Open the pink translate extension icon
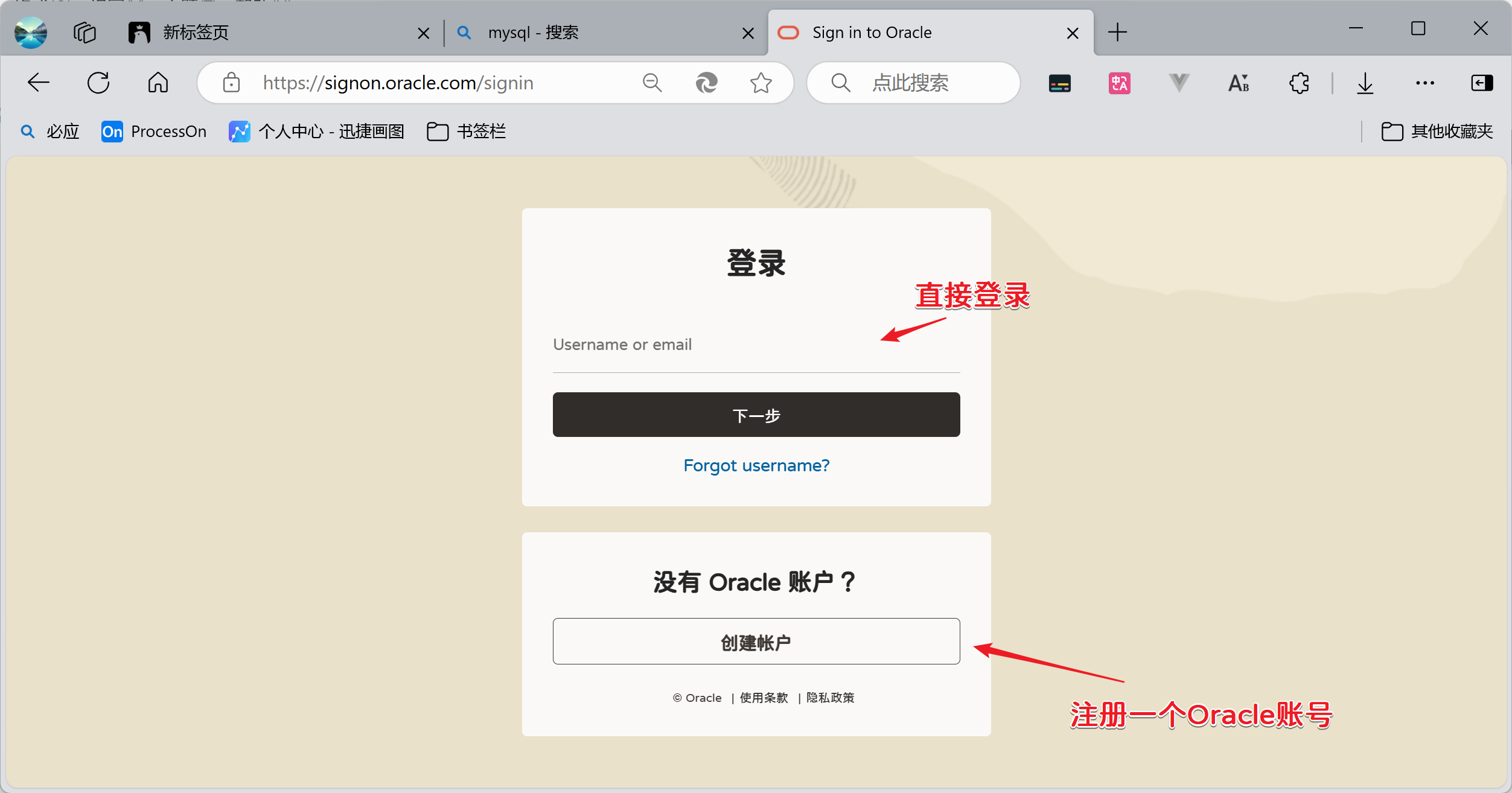Viewport: 1512px width, 793px height. click(1120, 83)
